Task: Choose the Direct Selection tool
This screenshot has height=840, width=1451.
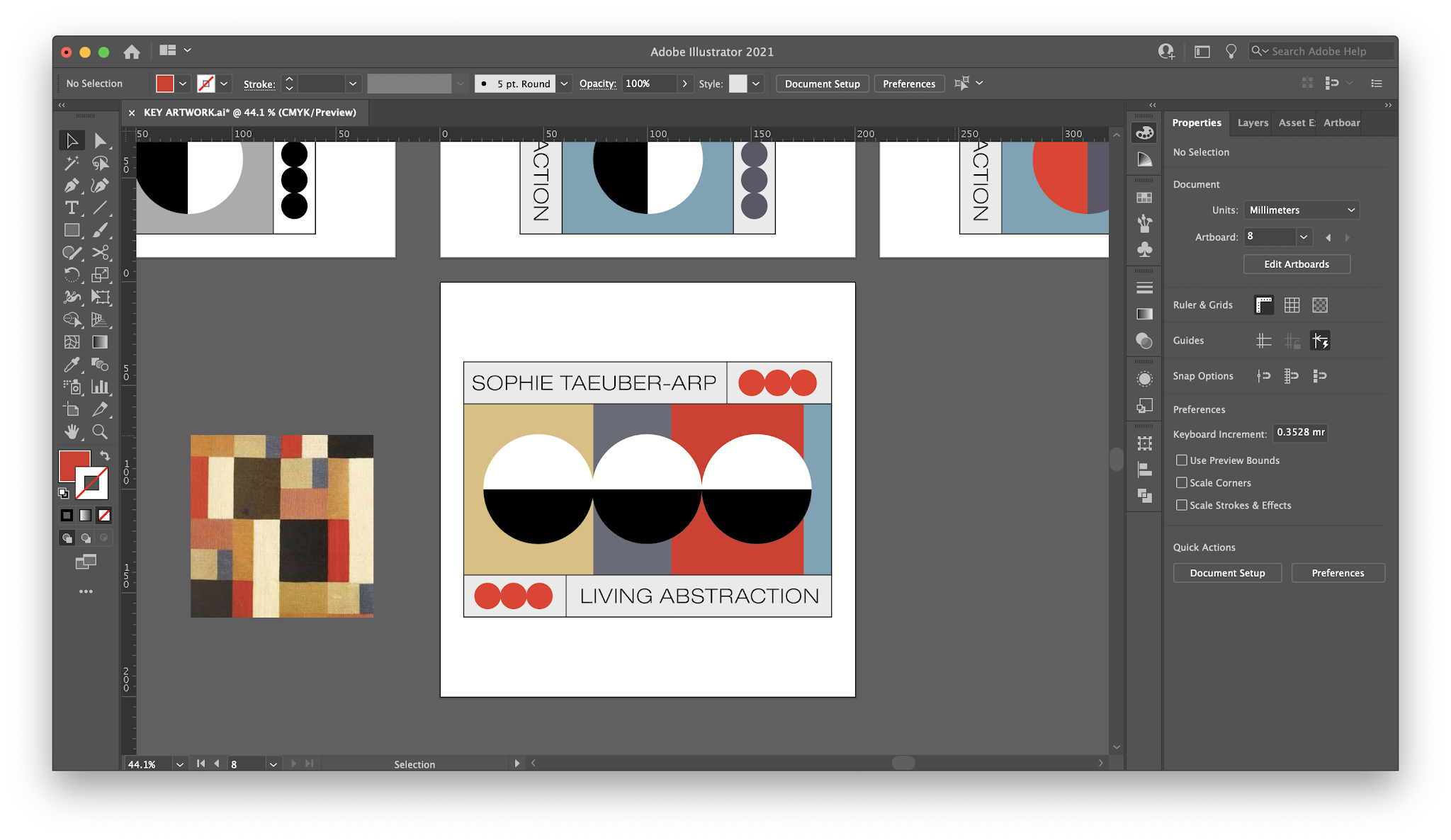Action: [100, 141]
